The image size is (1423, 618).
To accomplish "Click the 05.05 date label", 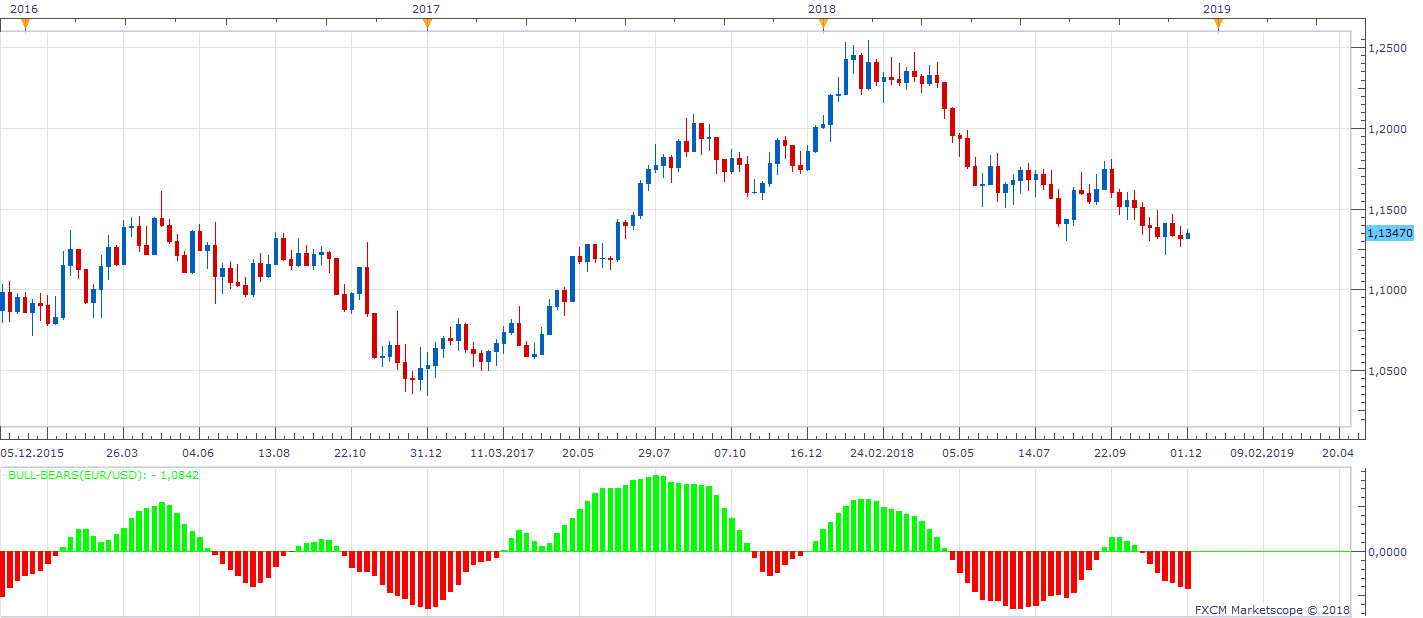I will tap(958, 453).
